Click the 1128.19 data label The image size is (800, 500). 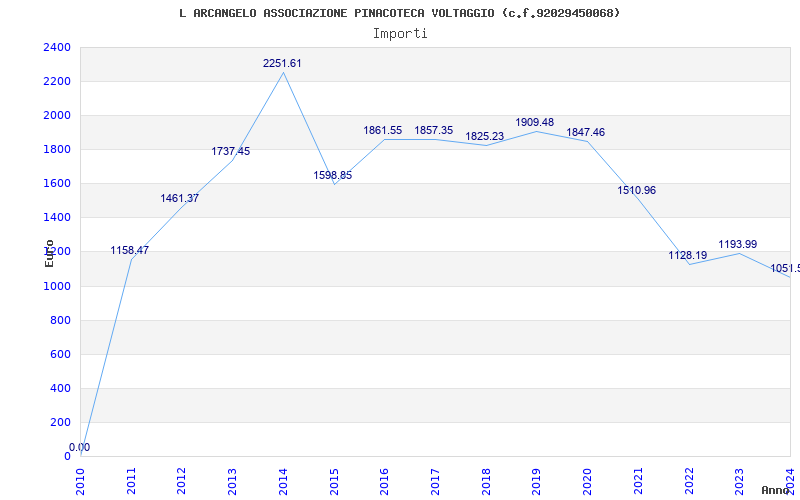[x=688, y=256]
